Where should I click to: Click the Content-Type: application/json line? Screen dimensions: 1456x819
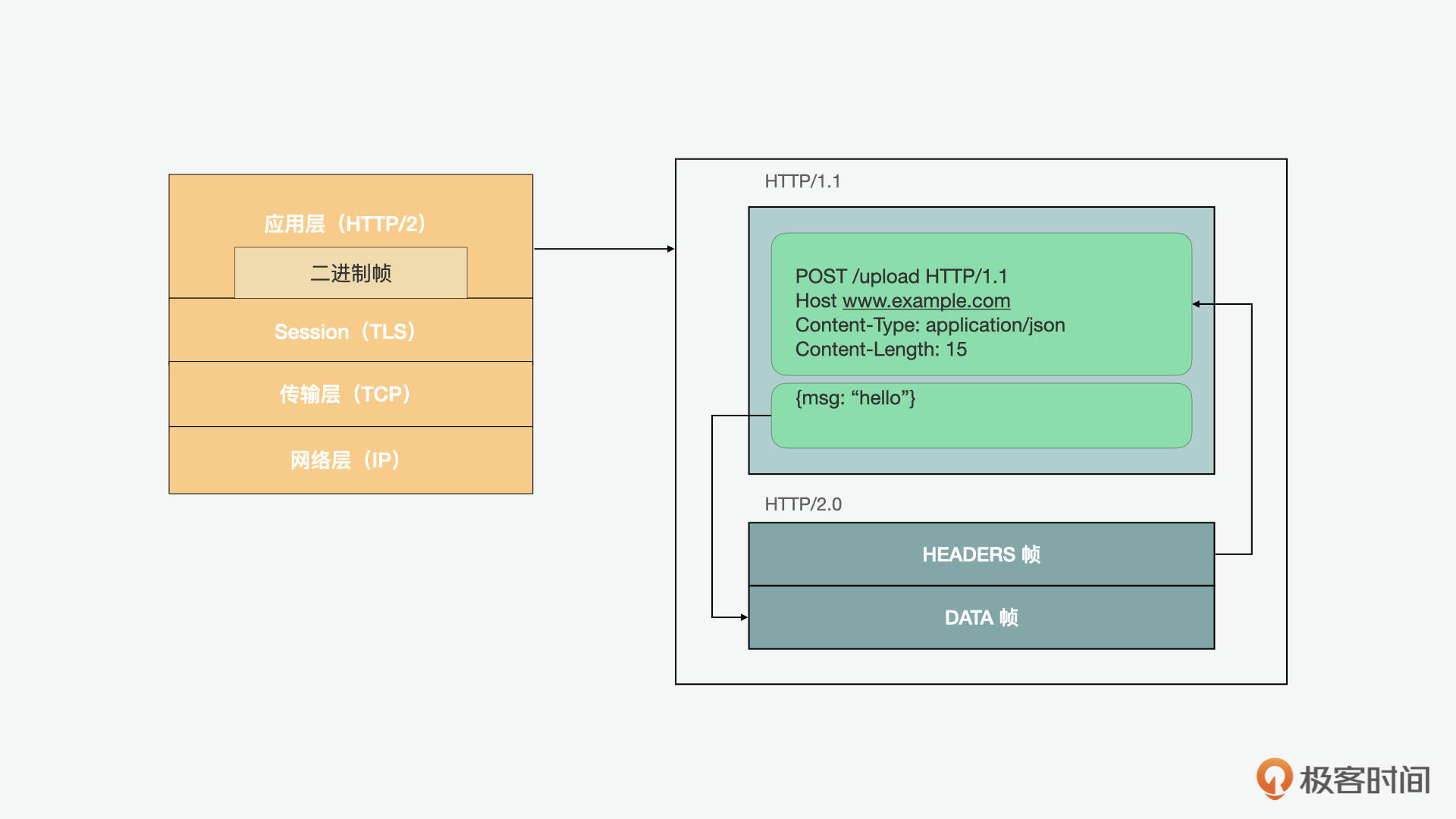point(930,325)
